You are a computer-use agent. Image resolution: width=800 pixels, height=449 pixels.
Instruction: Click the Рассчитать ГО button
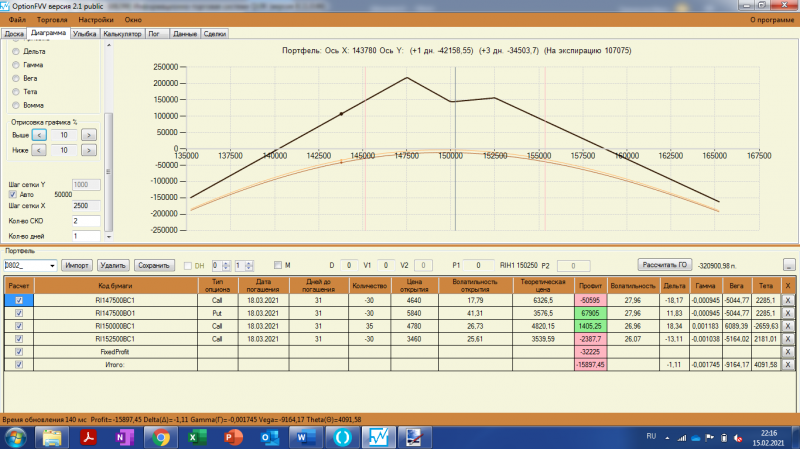pos(665,265)
